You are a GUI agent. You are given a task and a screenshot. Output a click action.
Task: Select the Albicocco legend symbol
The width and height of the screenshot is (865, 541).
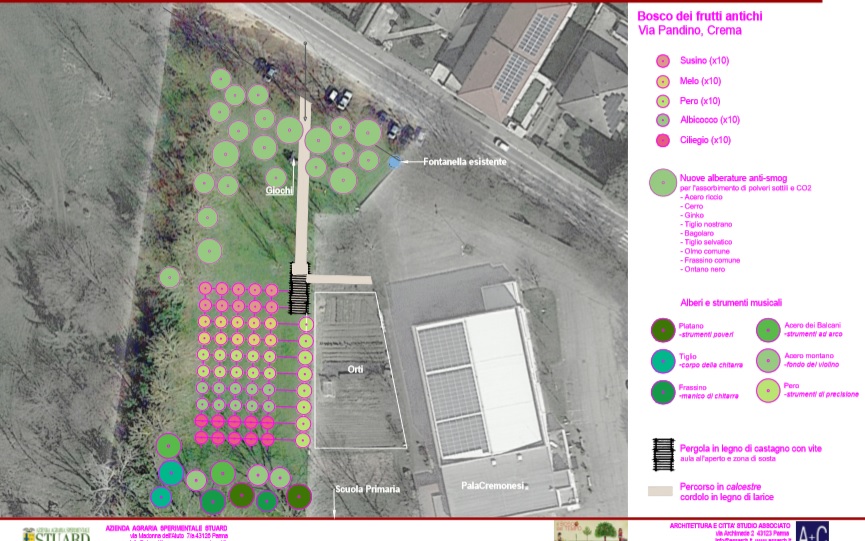662,120
